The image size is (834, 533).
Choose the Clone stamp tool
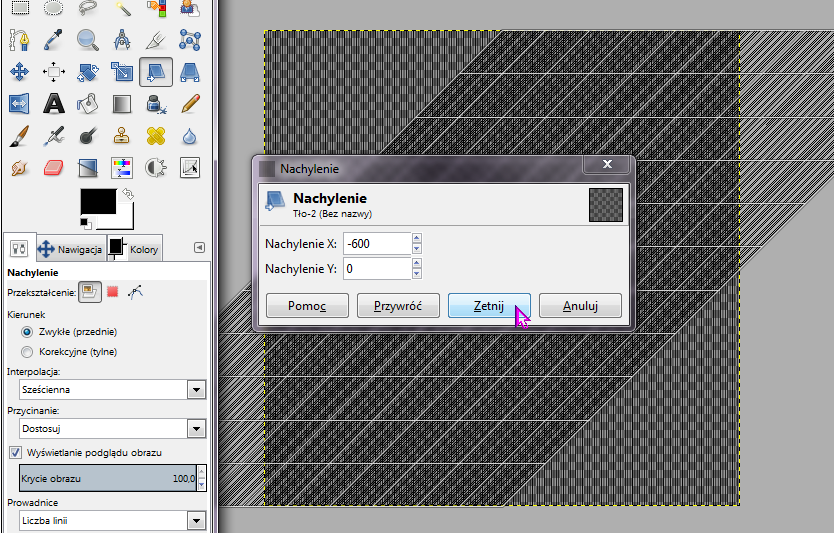point(122,135)
